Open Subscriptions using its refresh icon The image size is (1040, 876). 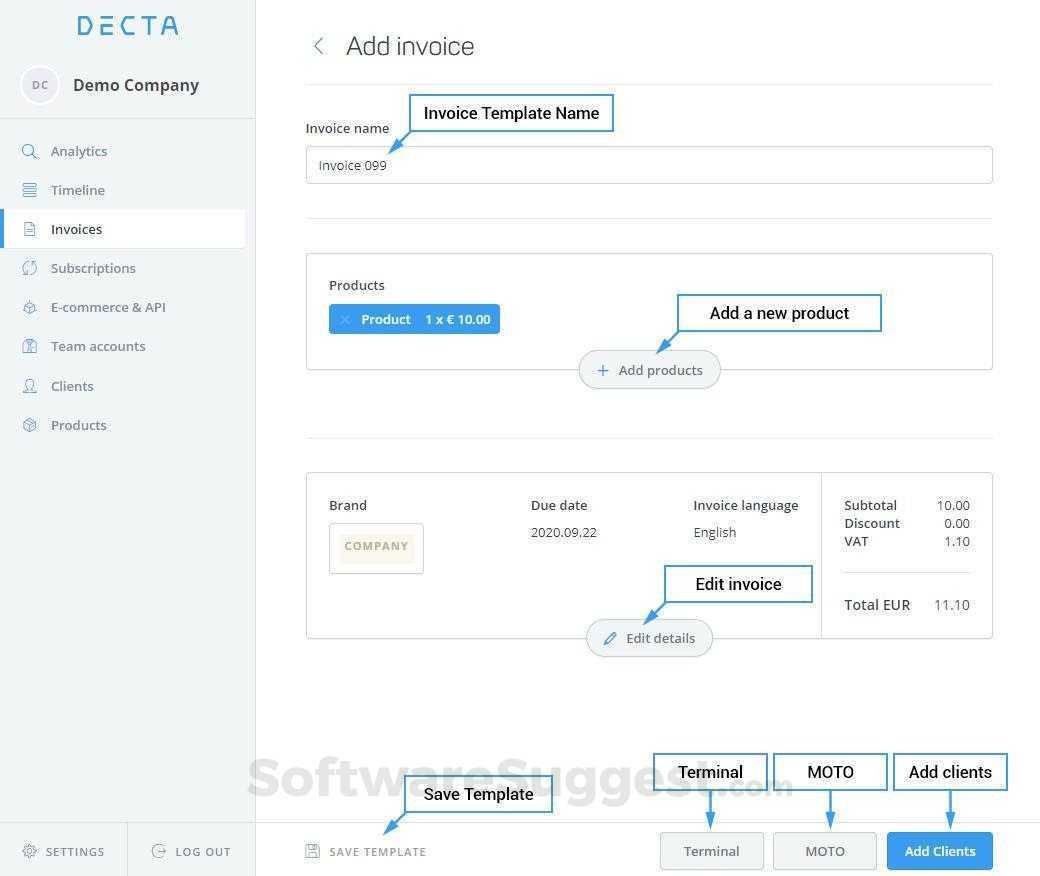(x=30, y=268)
